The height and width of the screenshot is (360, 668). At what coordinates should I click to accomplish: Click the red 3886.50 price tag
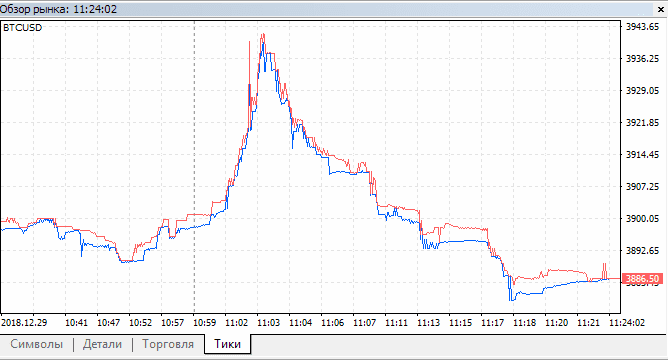point(642,279)
